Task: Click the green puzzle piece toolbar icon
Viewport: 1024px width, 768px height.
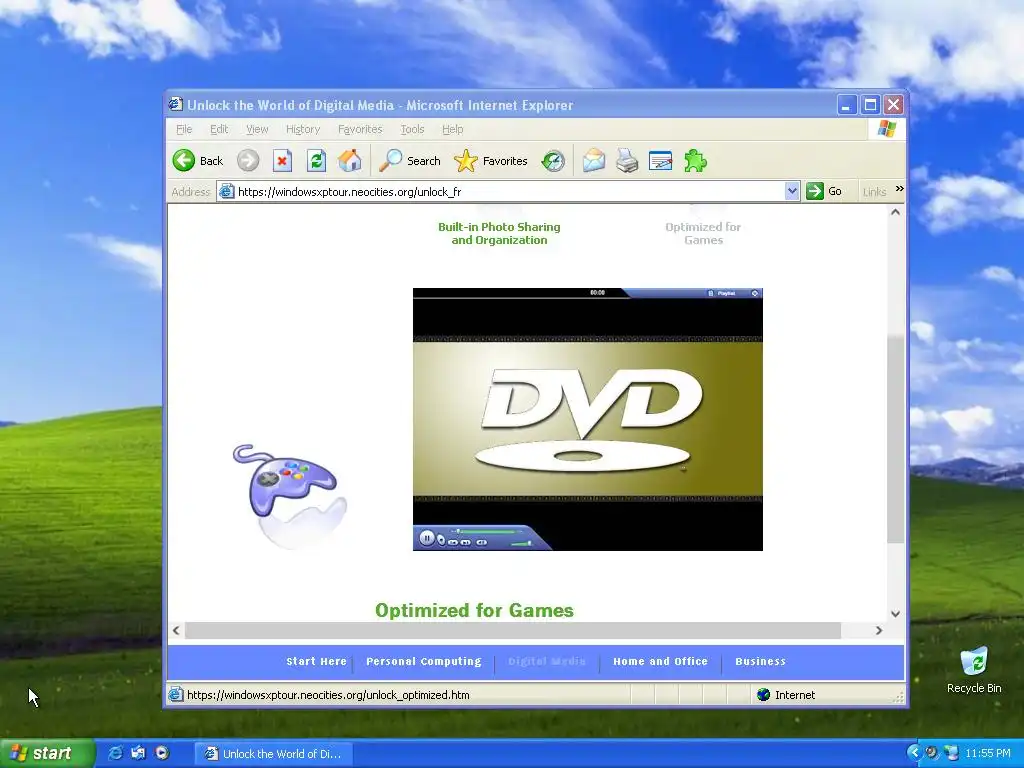Action: (x=695, y=161)
